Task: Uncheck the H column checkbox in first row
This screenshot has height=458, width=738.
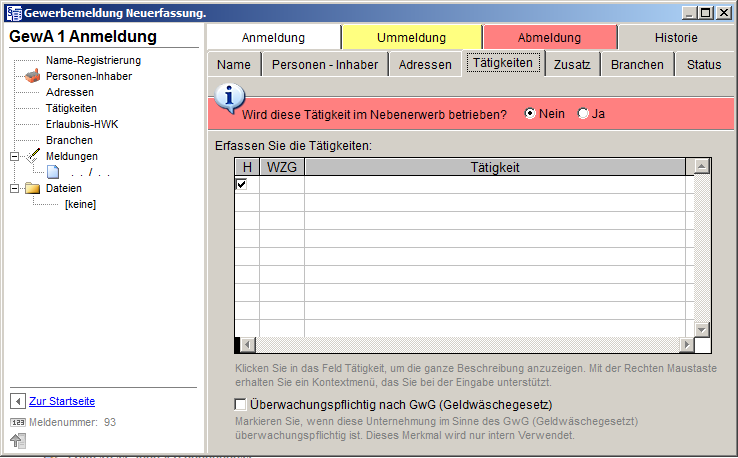Action: (x=241, y=185)
